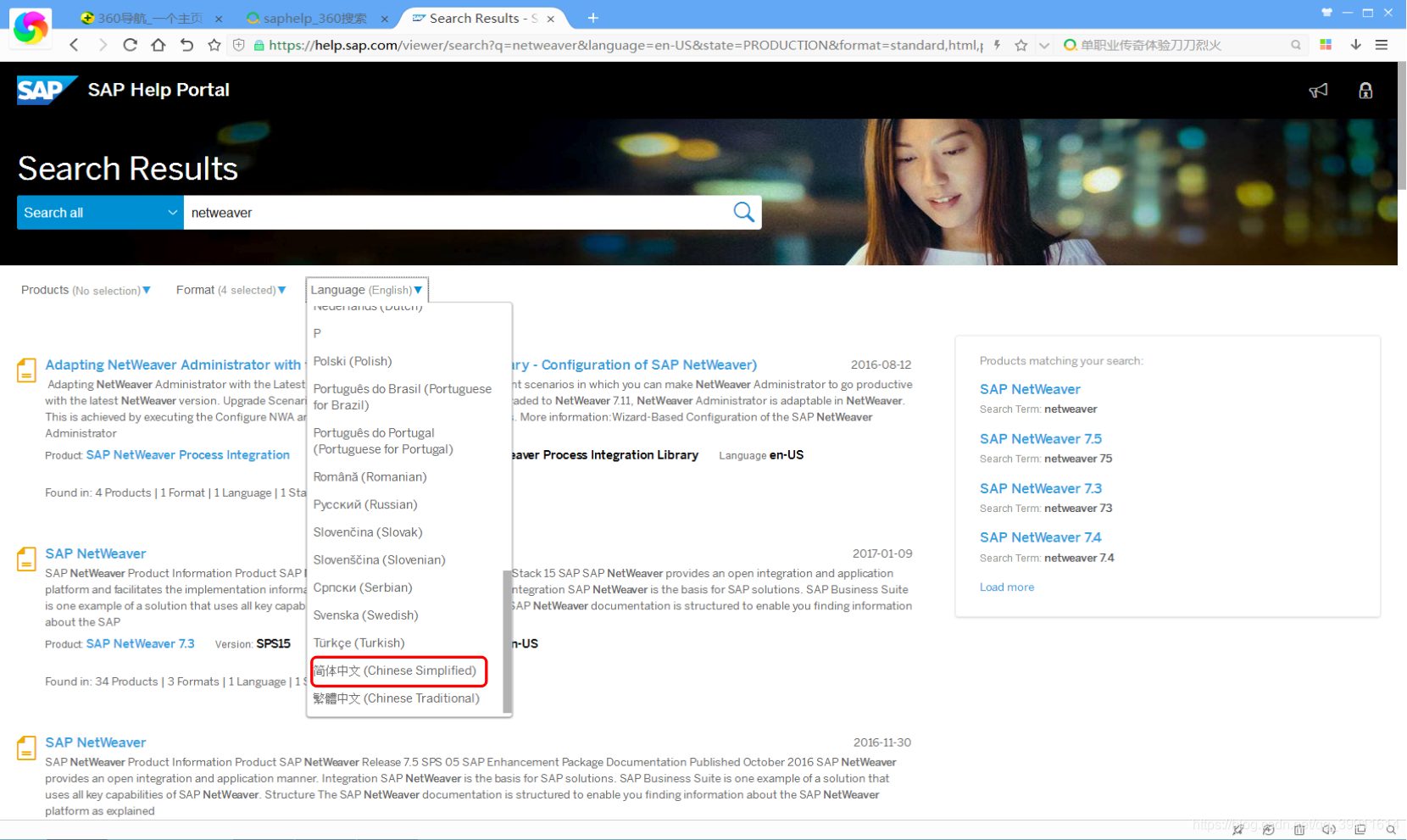Go to browser home page icon
Viewport: 1407px width, 840px height.
coord(158,45)
